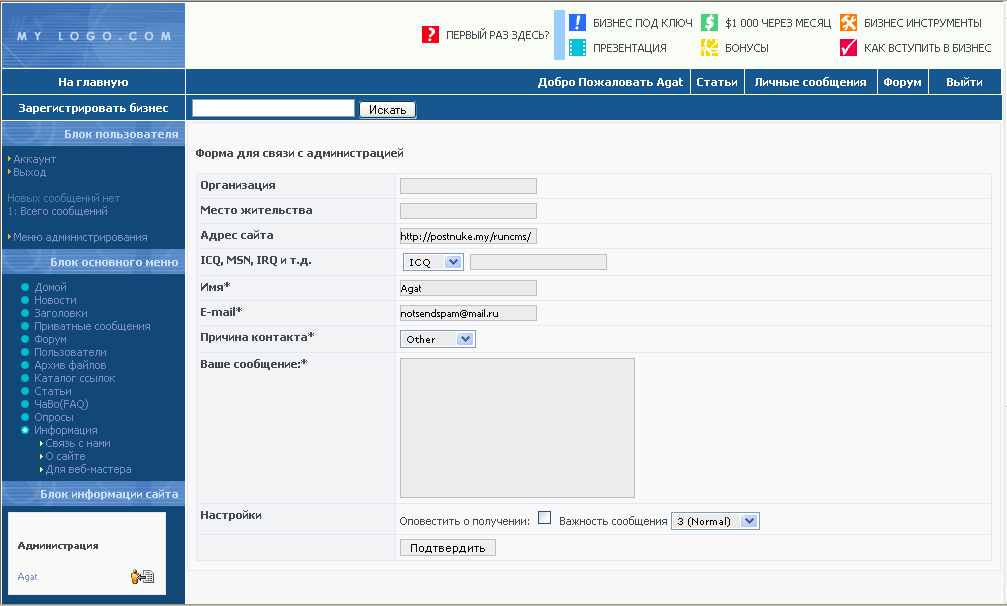Open the Архив файлов menu link
Image resolution: width=1007 pixels, height=606 pixels.
pyautogui.click(x=70, y=365)
